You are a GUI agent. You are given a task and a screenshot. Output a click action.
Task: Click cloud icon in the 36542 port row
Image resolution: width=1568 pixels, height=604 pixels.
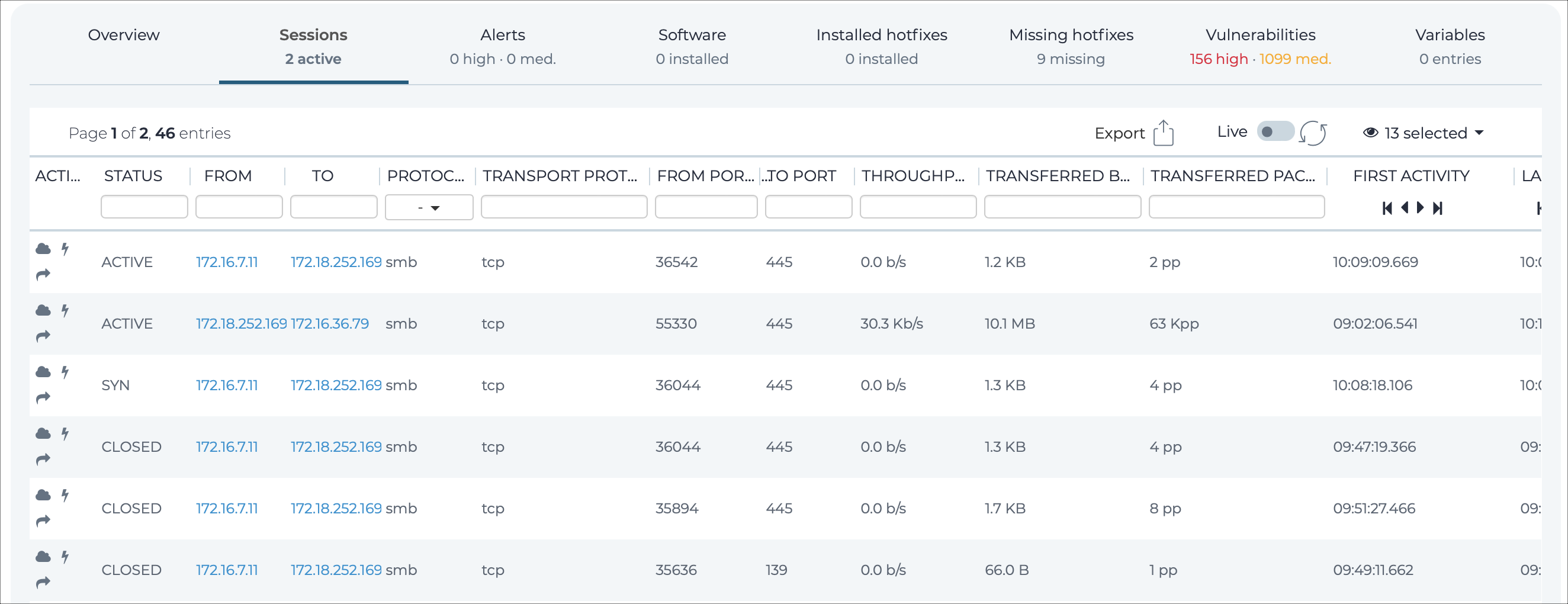tap(43, 249)
